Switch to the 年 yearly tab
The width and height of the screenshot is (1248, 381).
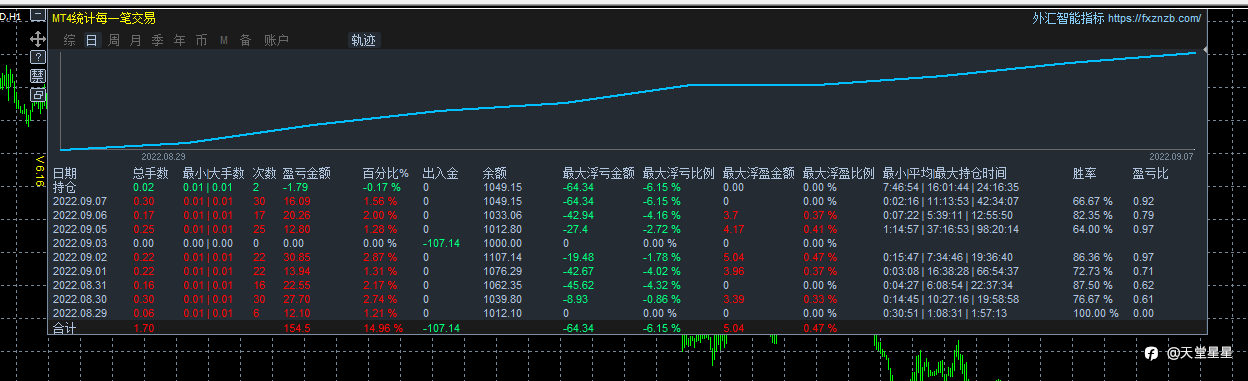180,40
